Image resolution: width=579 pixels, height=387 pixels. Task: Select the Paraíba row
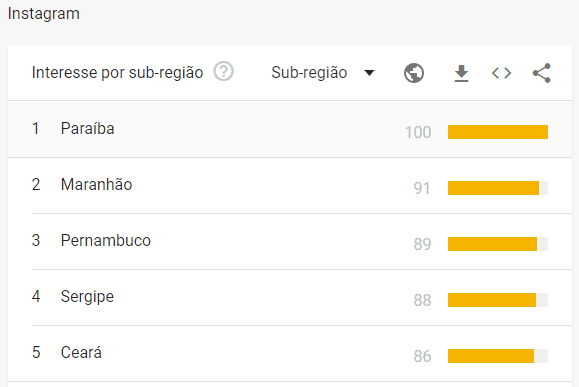pos(290,129)
